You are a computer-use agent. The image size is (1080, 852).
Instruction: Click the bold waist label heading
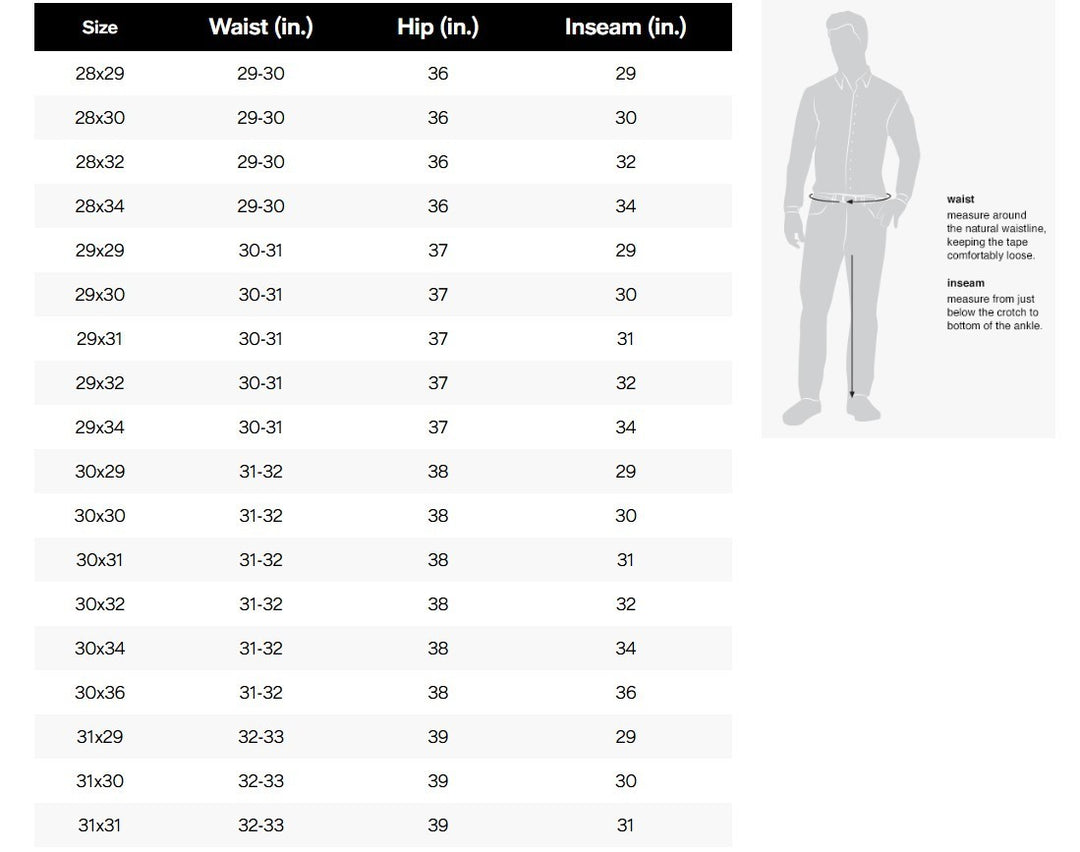pos(960,199)
